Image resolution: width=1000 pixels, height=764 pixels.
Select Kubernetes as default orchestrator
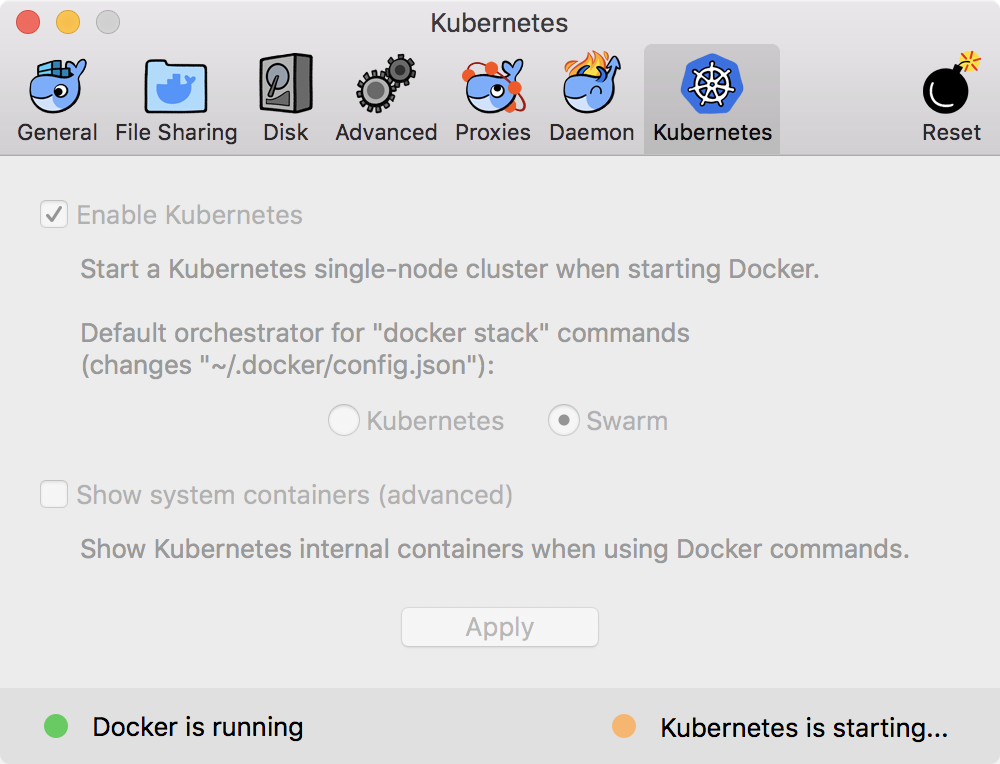pos(343,420)
